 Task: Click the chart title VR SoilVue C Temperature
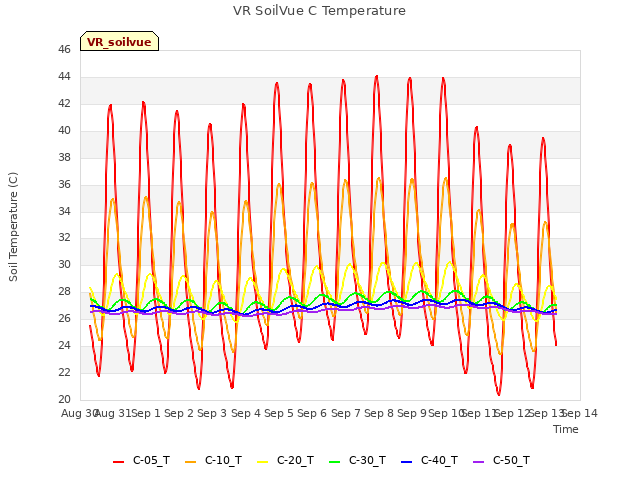[x=319, y=11]
